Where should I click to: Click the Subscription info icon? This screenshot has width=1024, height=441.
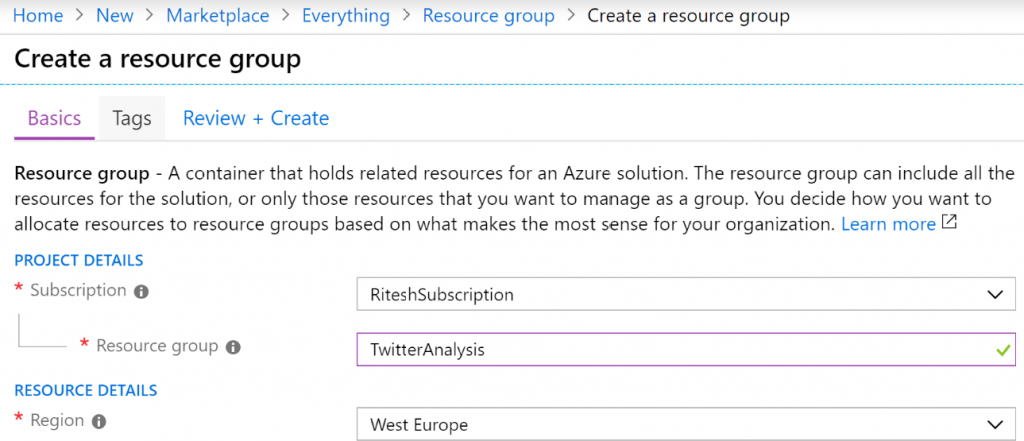(142, 292)
